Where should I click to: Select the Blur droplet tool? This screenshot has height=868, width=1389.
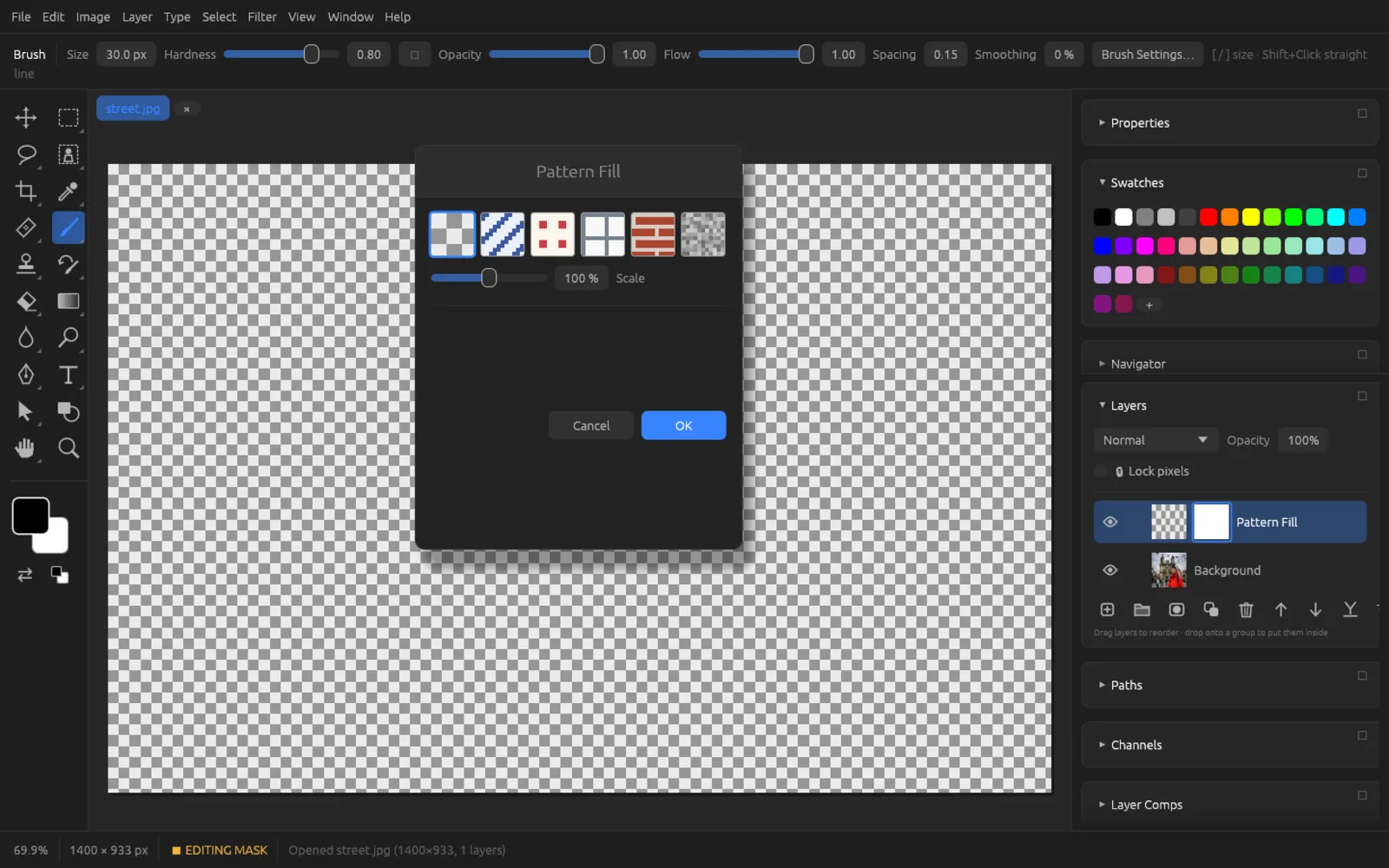[x=26, y=338]
